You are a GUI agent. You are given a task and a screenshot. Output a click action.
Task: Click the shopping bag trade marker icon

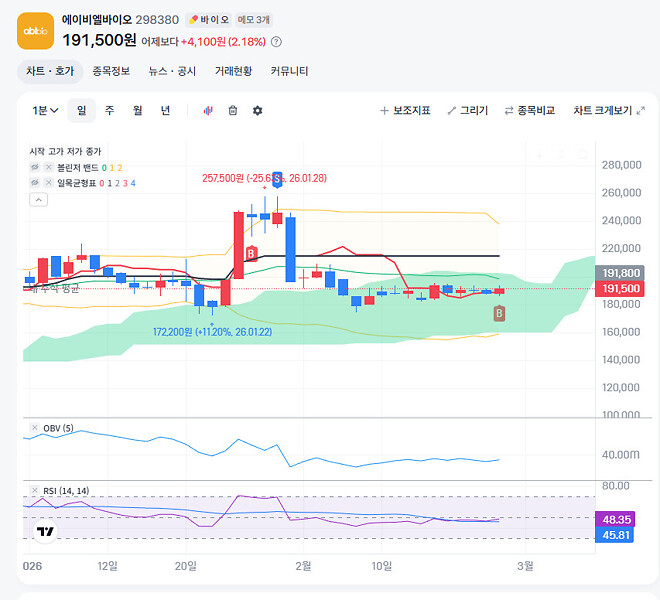click(x=233, y=111)
